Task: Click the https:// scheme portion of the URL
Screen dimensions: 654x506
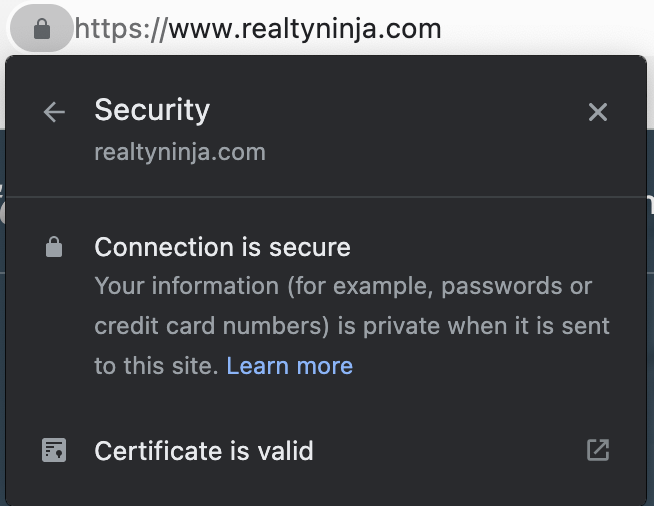Action: [x=121, y=29]
